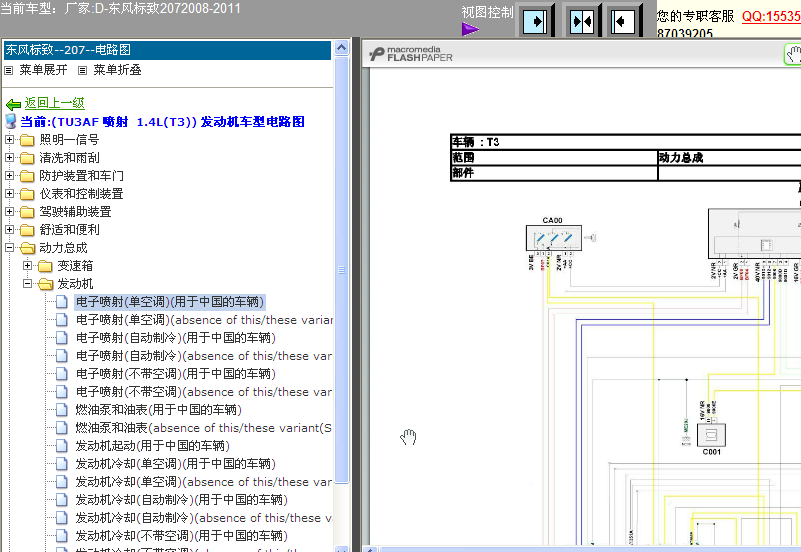
Task: Open 电子喷射(不带空调)(absence of this/these variant) diagram
Action: pos(204,392)
